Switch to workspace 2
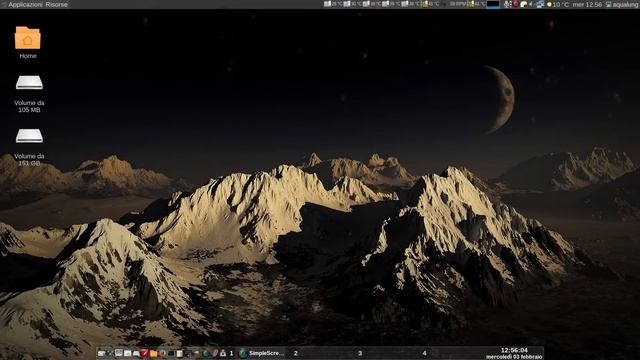The height and width of the screenshot is (360, 640). [x=296, y=353]
